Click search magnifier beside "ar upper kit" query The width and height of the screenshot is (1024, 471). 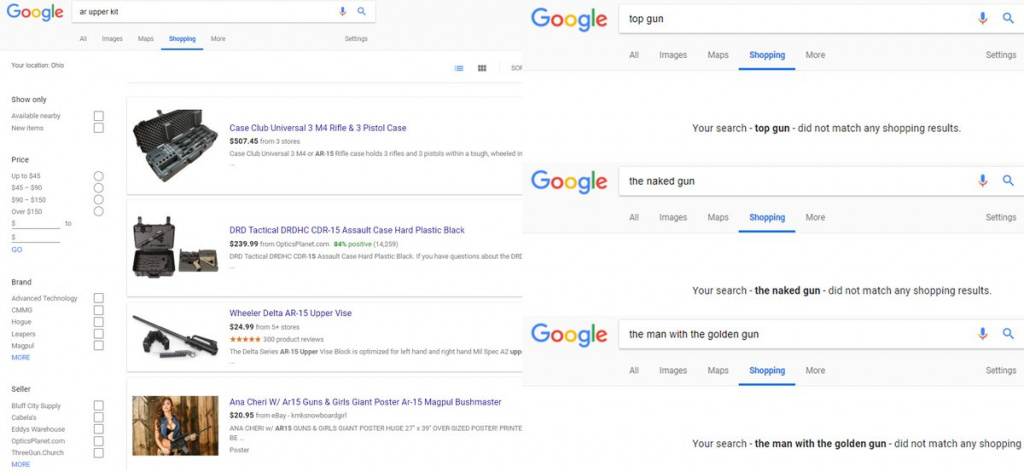[361, 11]
